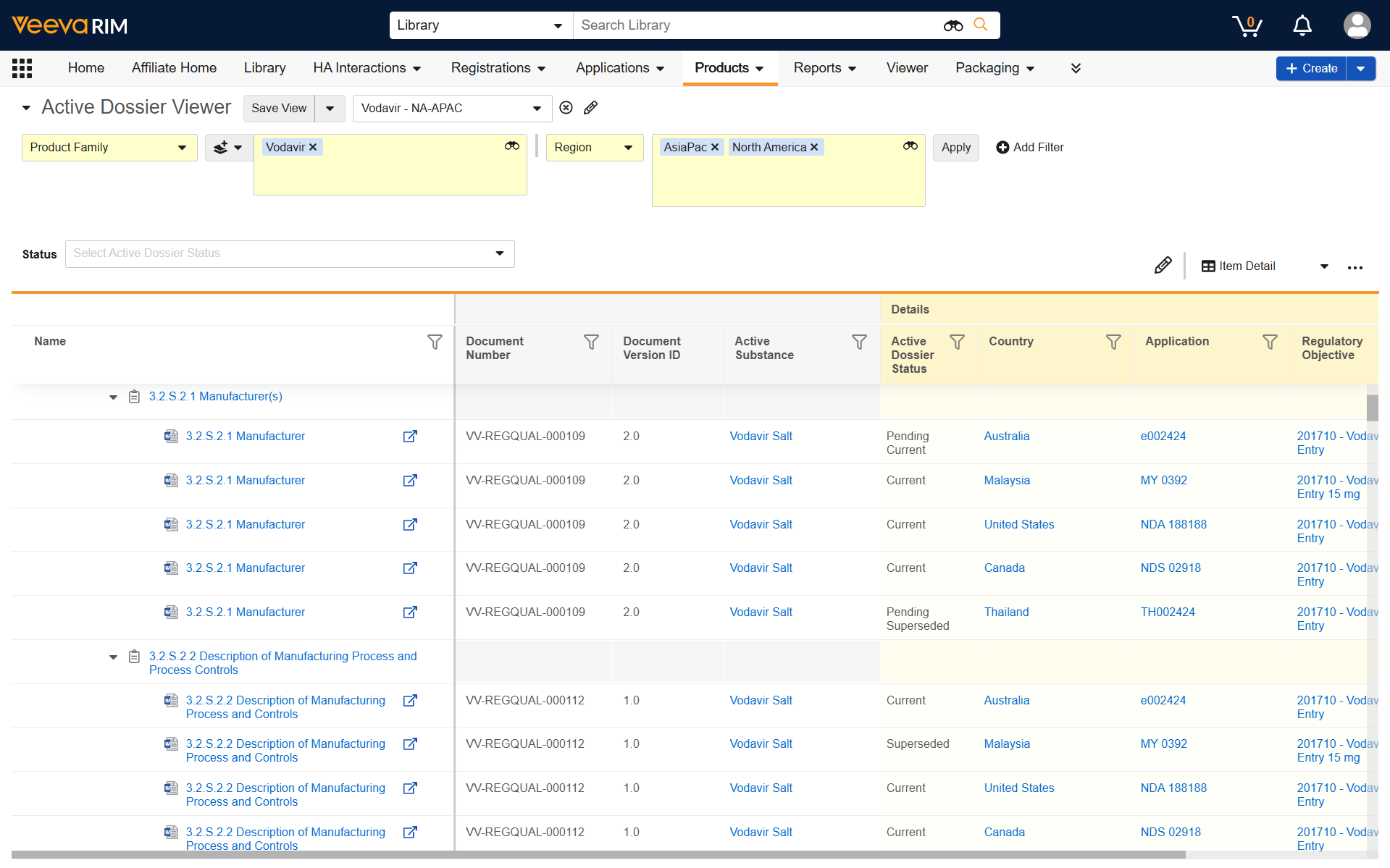Go to the Affiliate Home tab

point(174,68)
